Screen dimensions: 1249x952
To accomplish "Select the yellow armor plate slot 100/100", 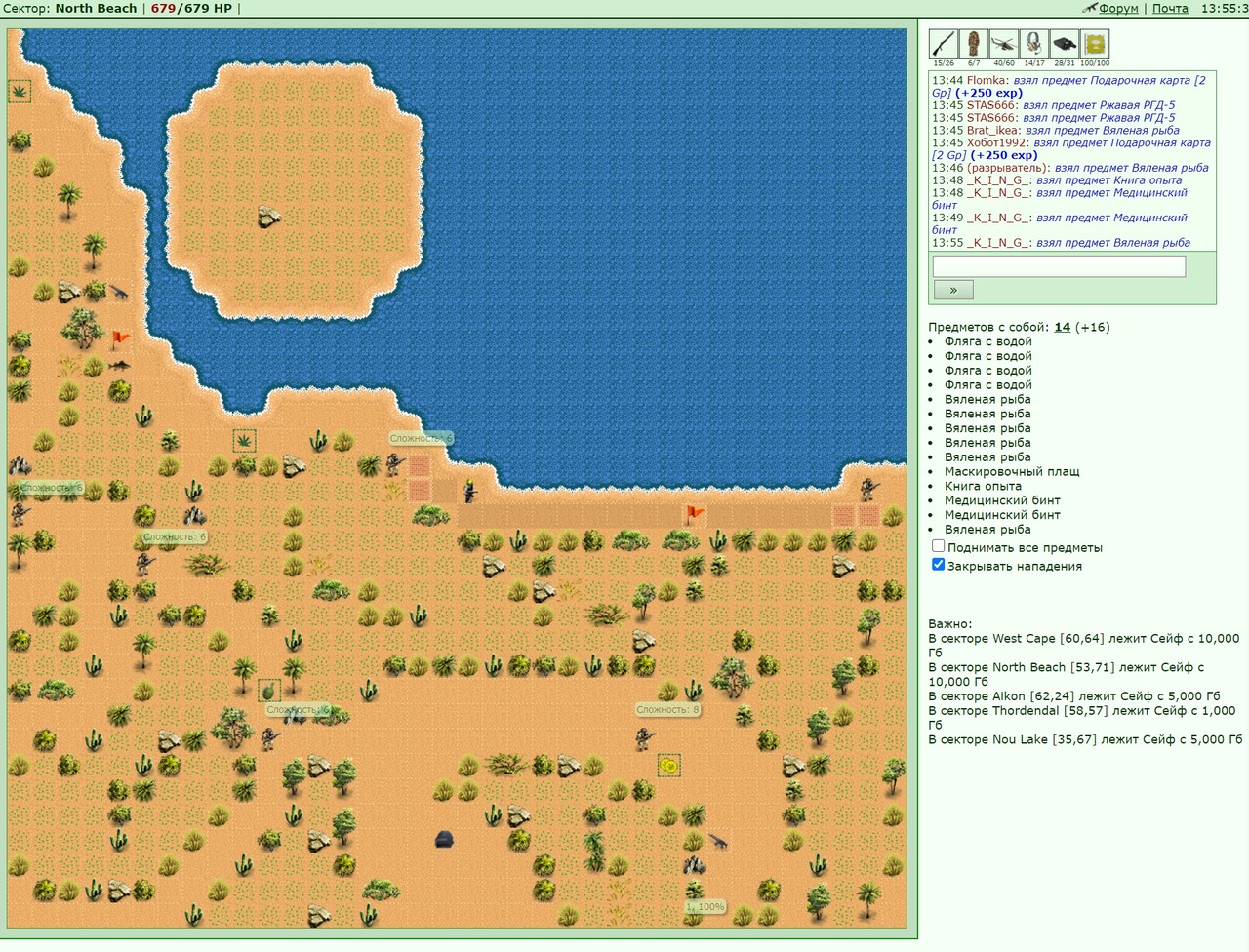I will point(1095,44).
